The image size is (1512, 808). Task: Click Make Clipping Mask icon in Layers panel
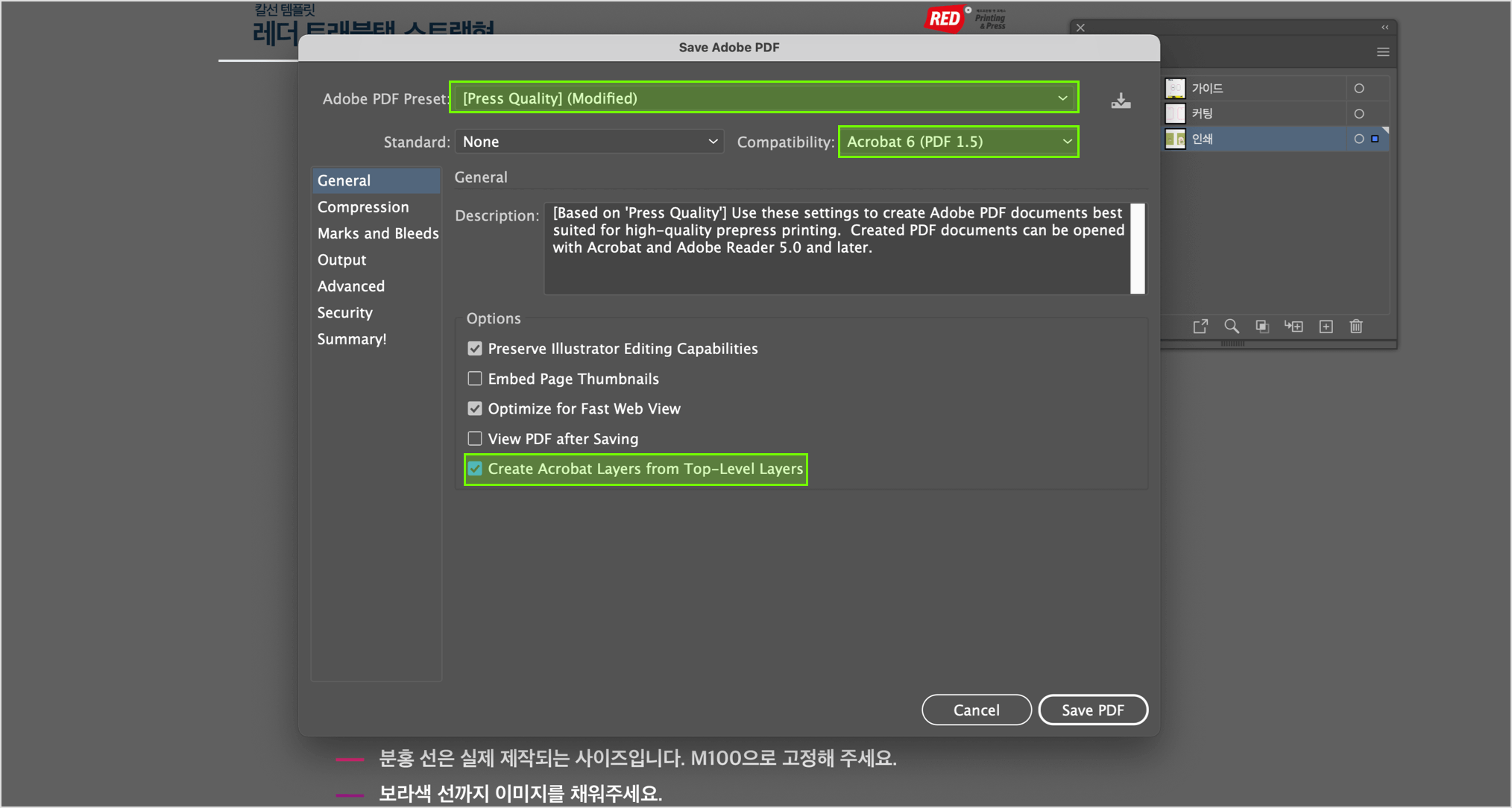(1262, 326)
